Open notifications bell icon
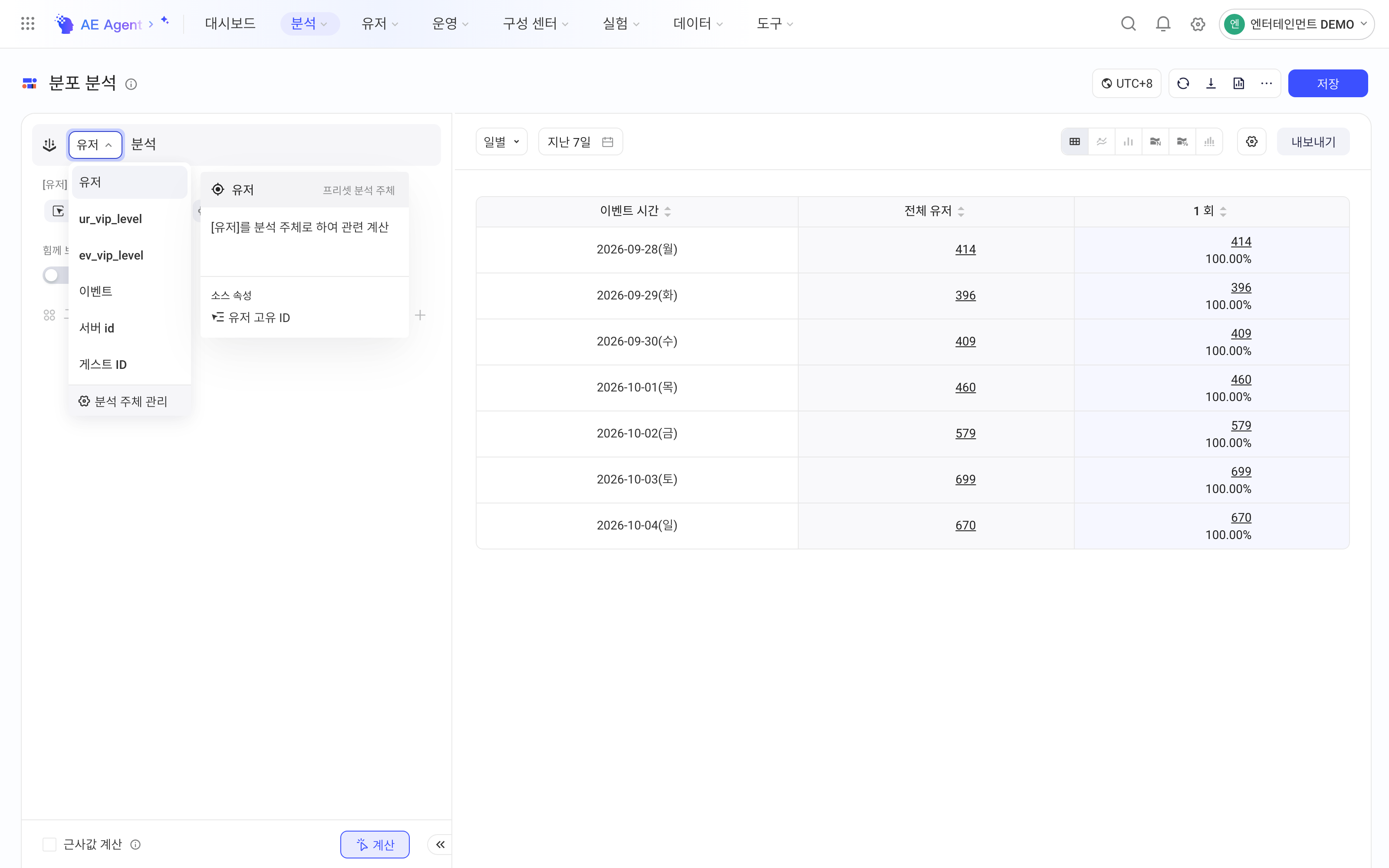The image size is (1389, 868). coord(1163,23)
